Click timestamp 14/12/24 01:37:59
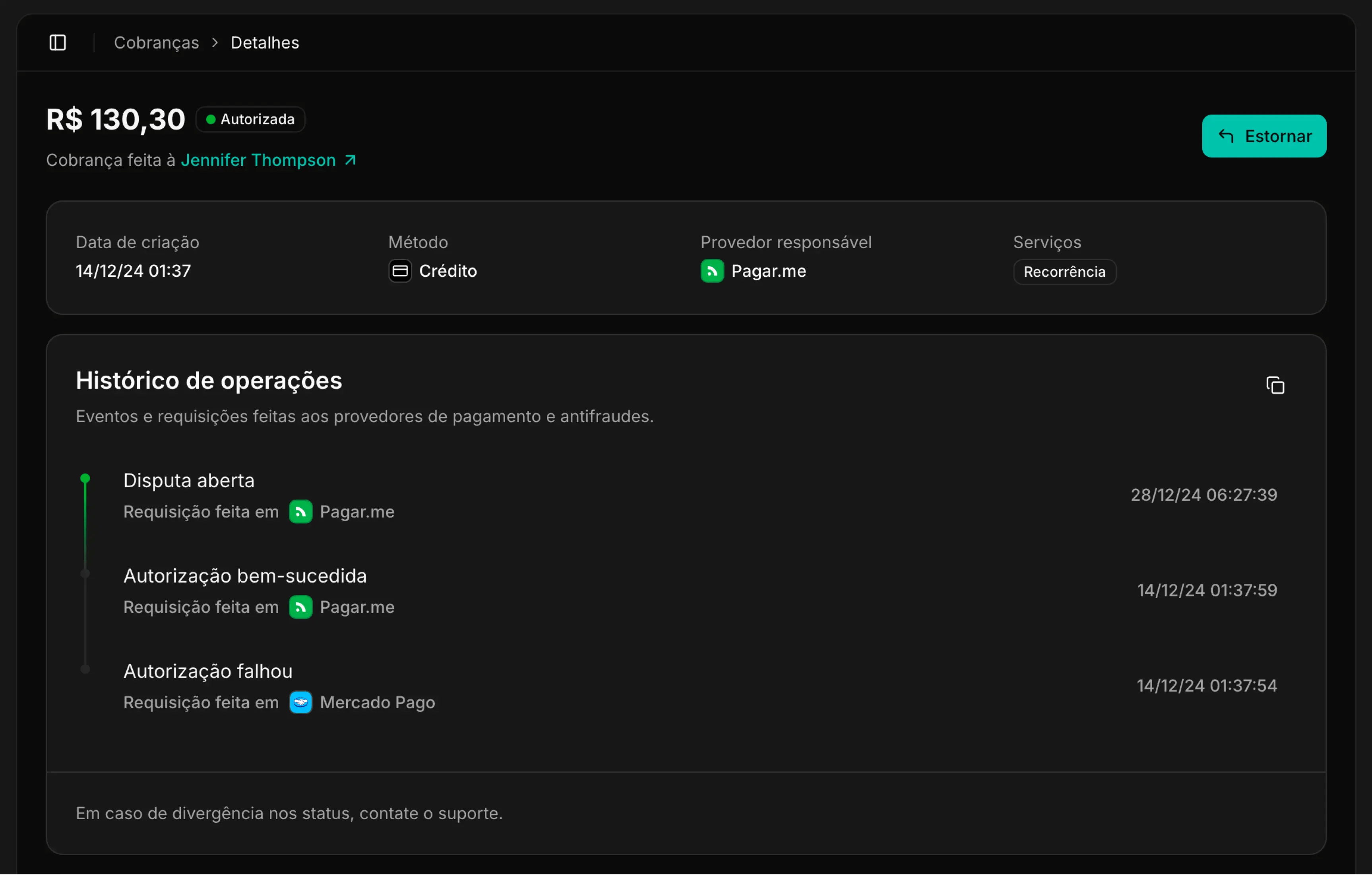Viewport: 1372px width, 878px height. coord(1207,590)
